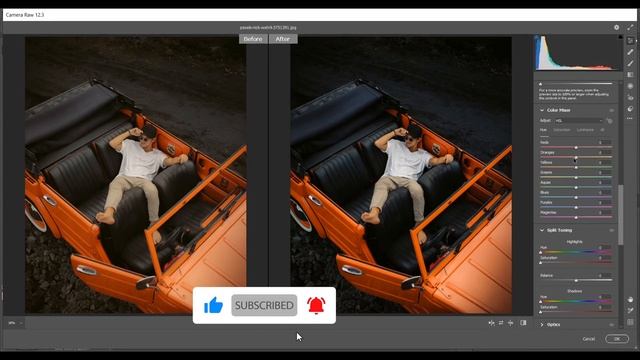
Task: Hide Optics edits with eye icon
Action: 611,324
